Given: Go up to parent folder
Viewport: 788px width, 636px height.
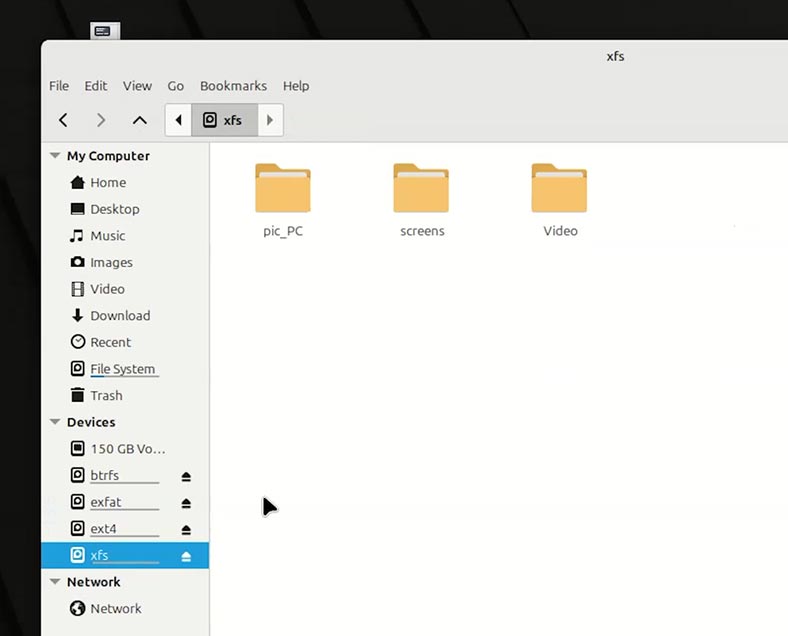Looking at the screenshot, I should click(140, 120).
